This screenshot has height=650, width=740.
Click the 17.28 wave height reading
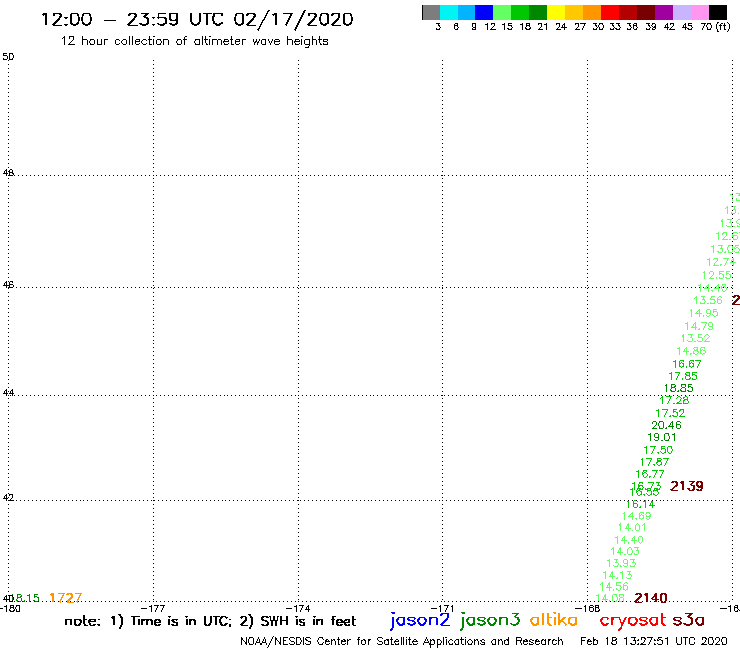coord(674,401)
